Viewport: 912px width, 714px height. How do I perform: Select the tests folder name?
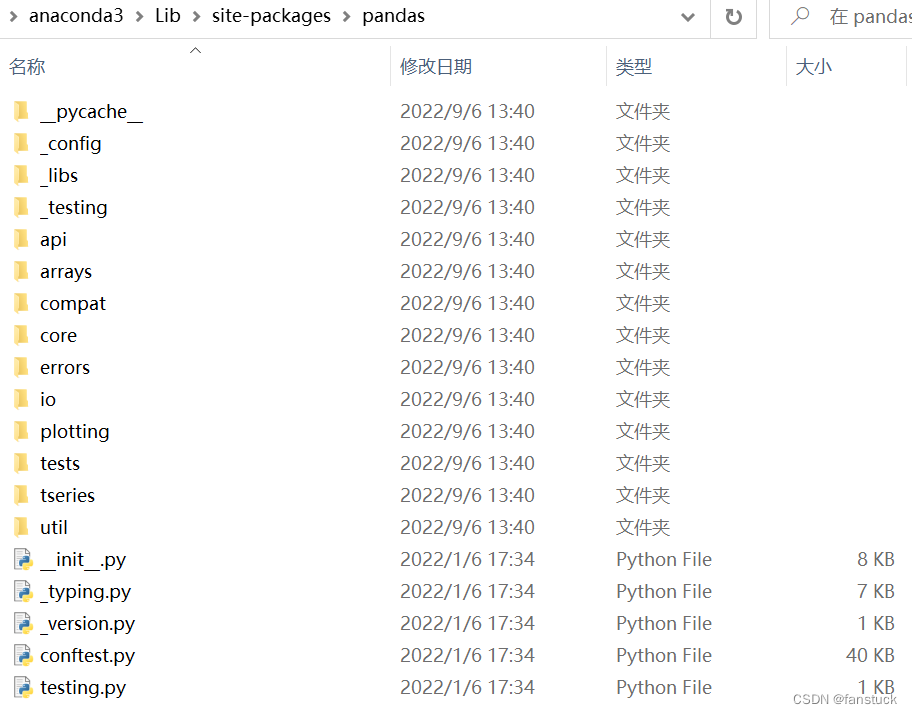(x=60, y=463)
